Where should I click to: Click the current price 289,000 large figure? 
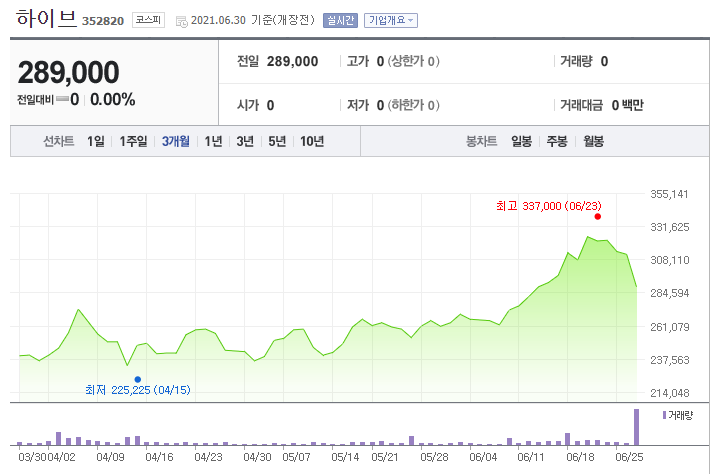tap(68, 72)
